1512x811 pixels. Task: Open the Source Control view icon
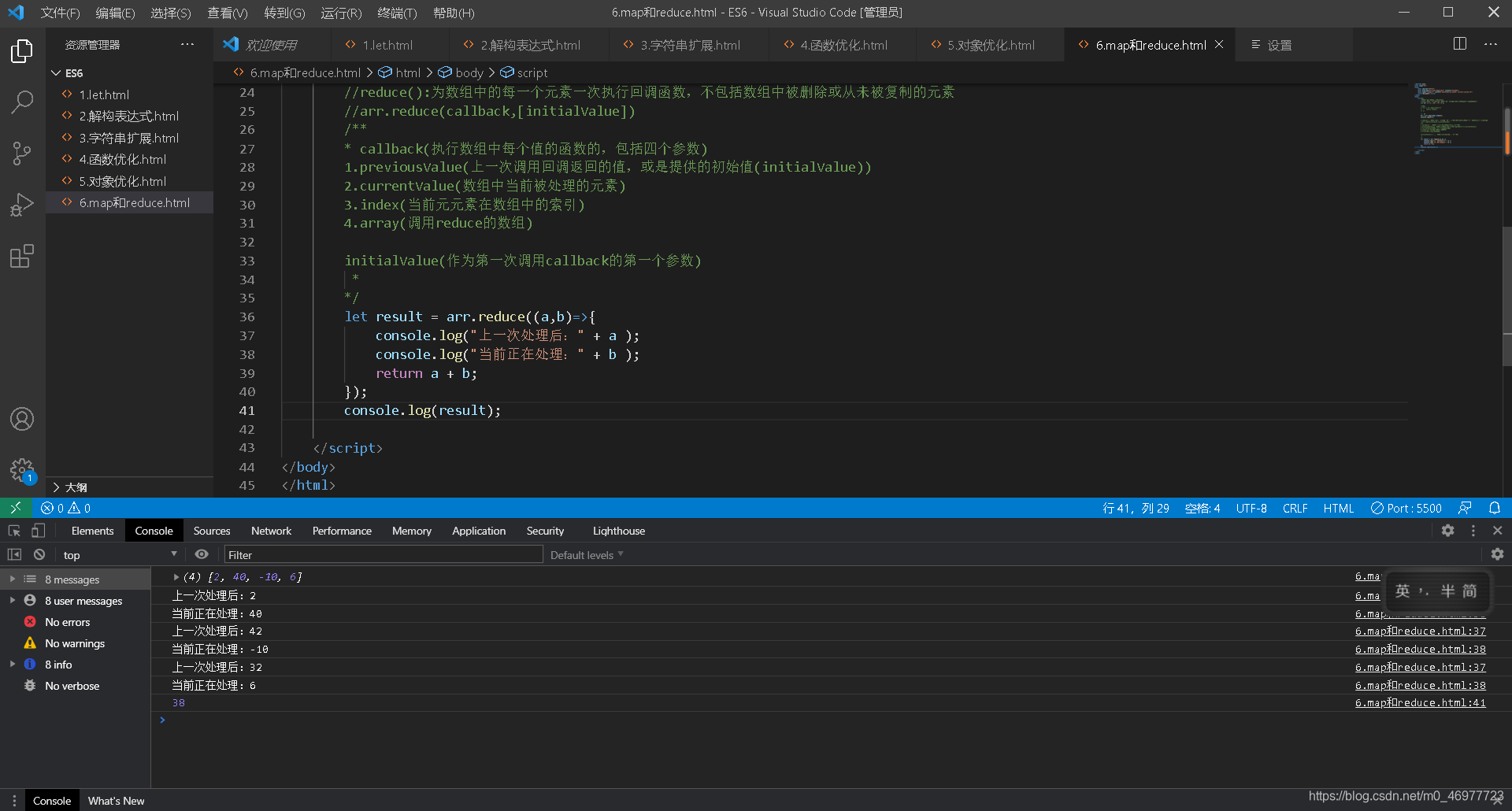[22, 153]
